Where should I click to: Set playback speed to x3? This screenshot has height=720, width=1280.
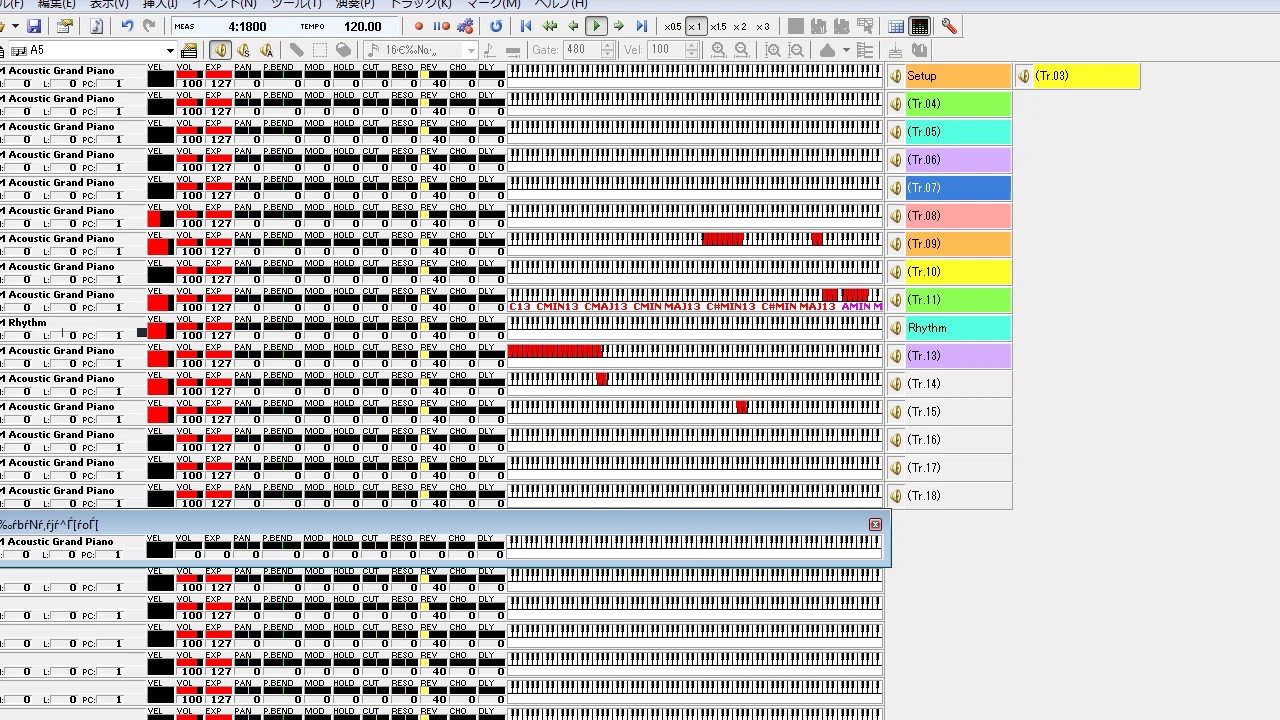click(x=763, y=26)
